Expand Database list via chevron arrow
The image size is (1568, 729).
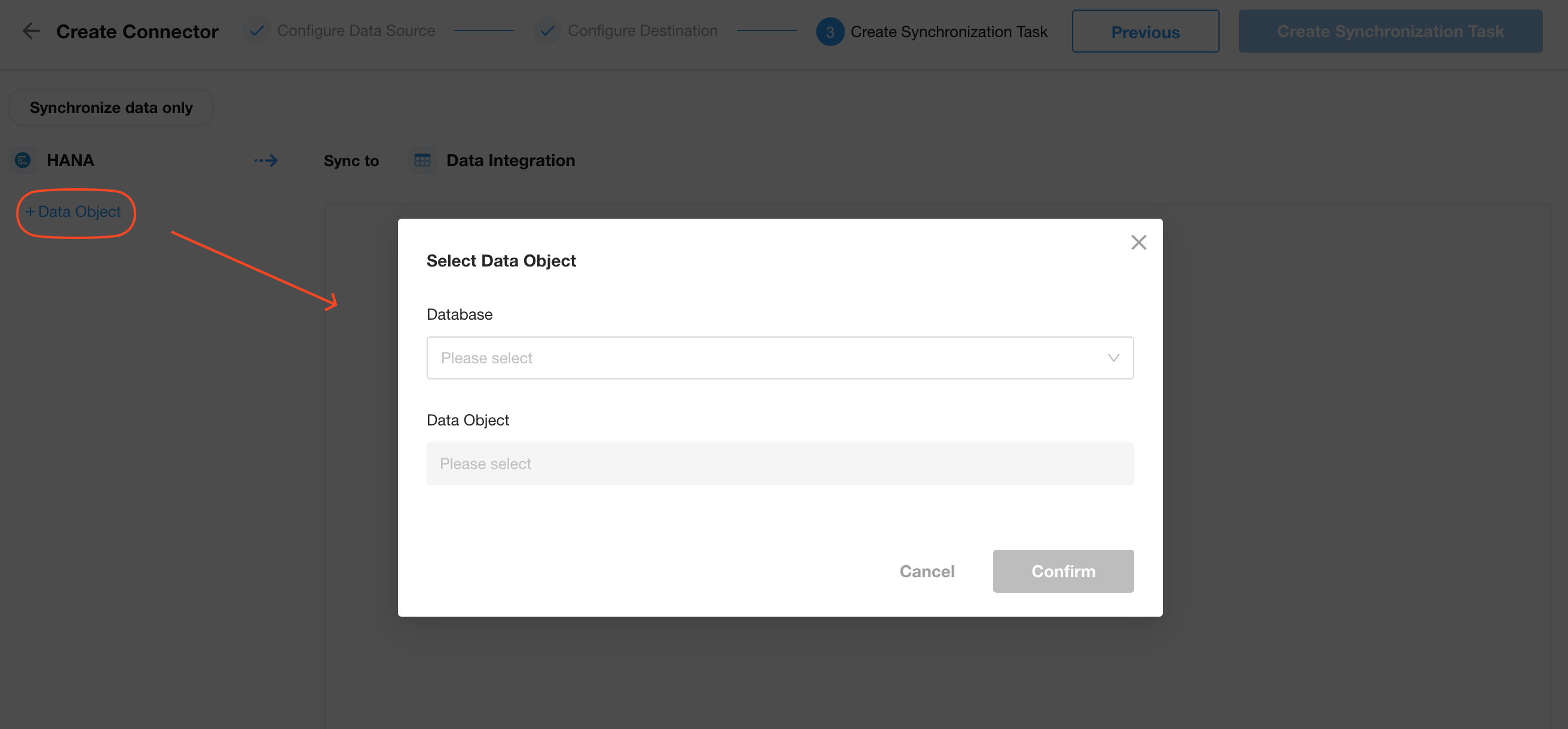pyautogui.click(x=1113, y=358)
